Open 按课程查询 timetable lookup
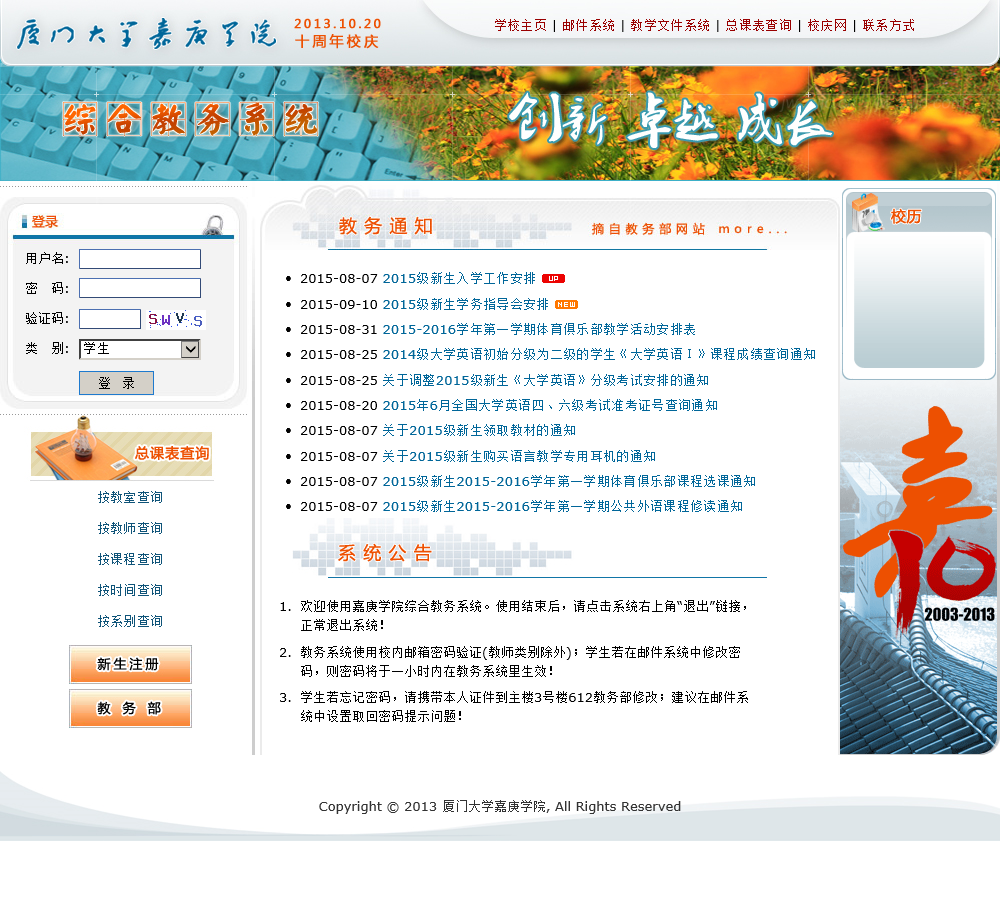 pyautogui.click(x=129, y=559)
